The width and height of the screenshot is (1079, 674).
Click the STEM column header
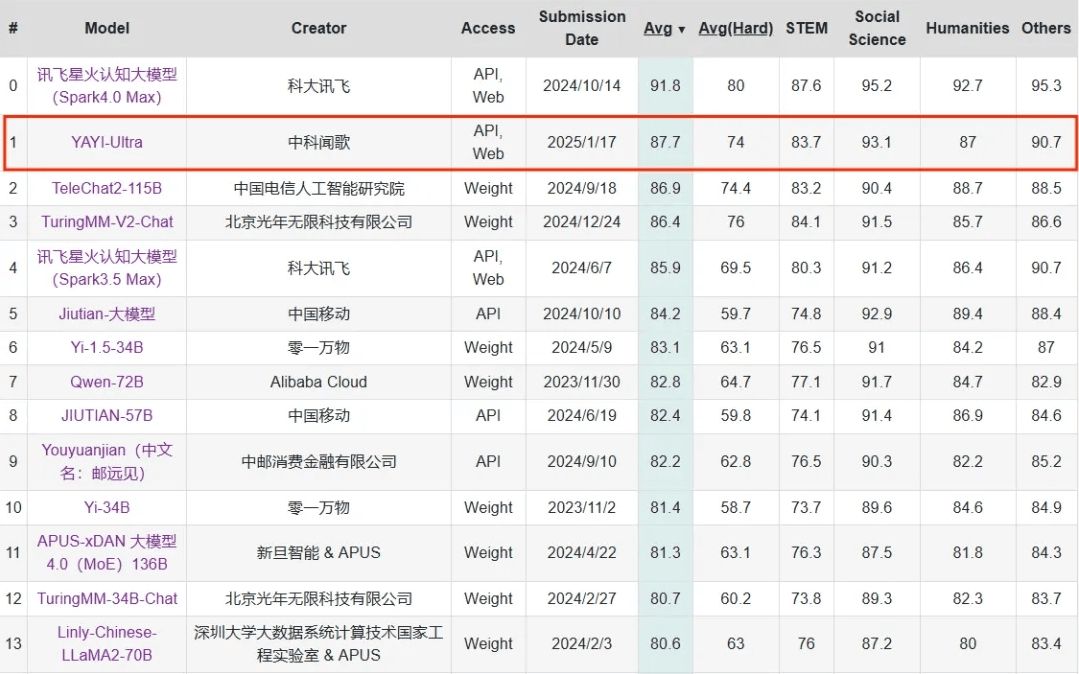806,29
